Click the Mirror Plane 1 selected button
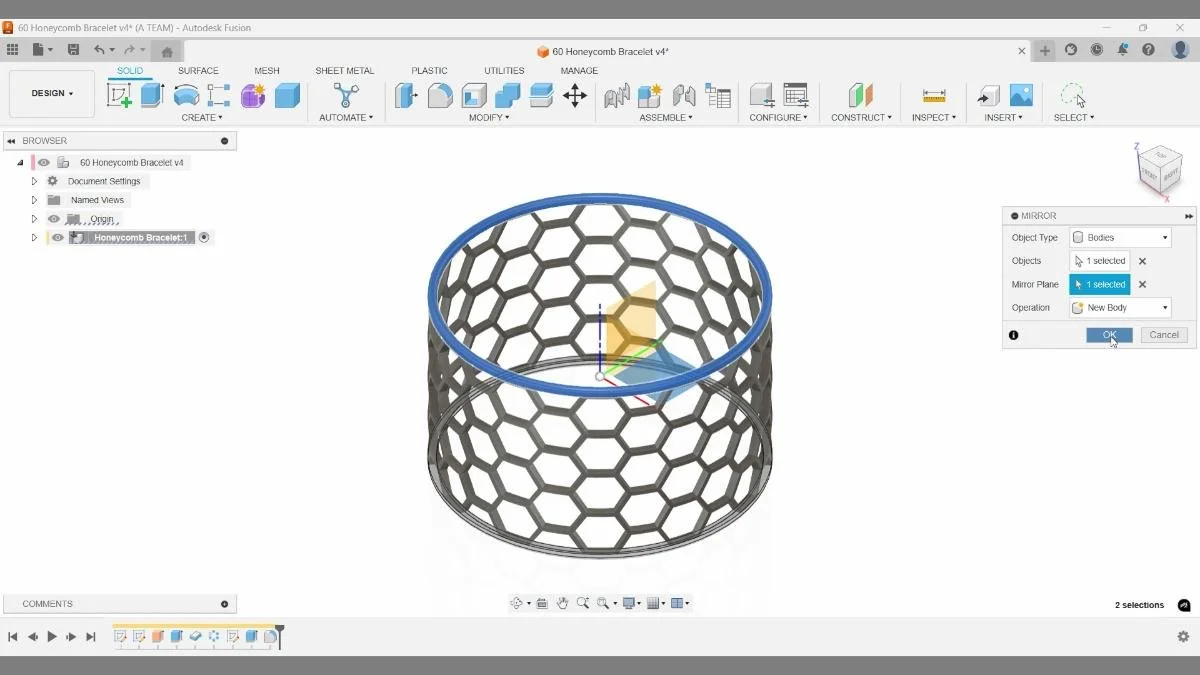This screenshot has width=1200, height=675. click(x=1100, y=285)
